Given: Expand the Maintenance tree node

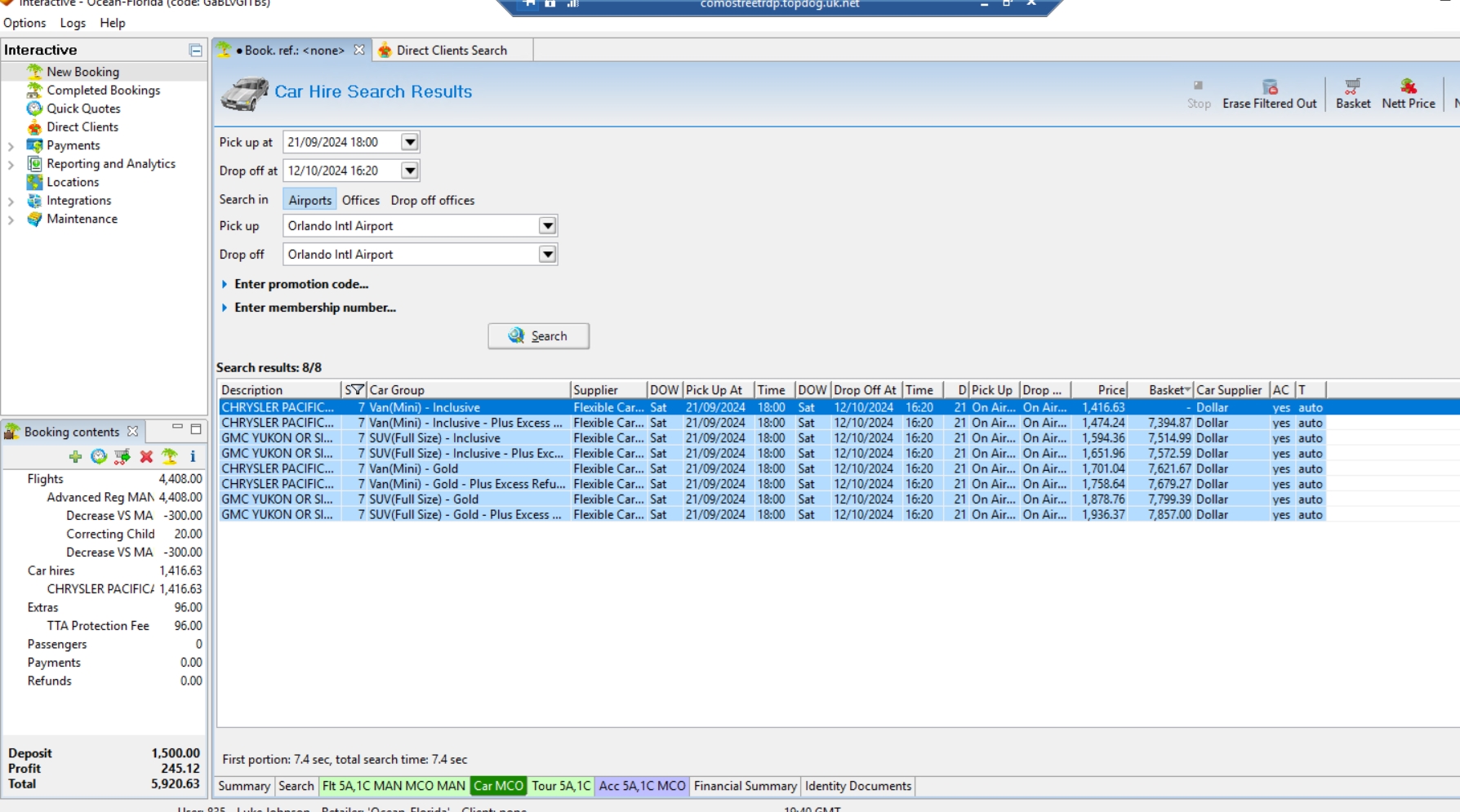Looking at the screenshot, I should (x=11, y=220).
